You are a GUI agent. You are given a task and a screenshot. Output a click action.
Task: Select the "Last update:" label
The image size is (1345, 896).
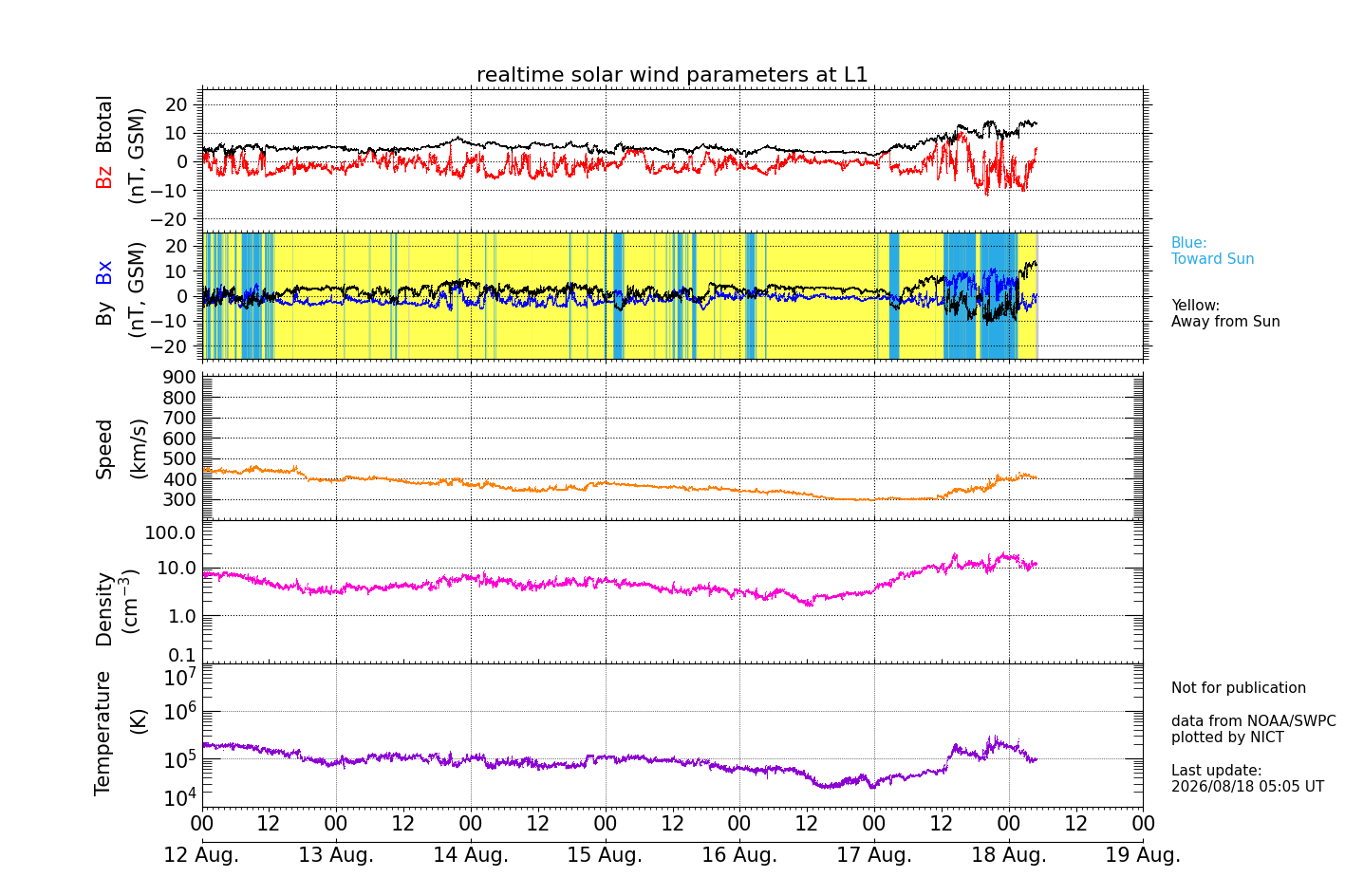1216,771
